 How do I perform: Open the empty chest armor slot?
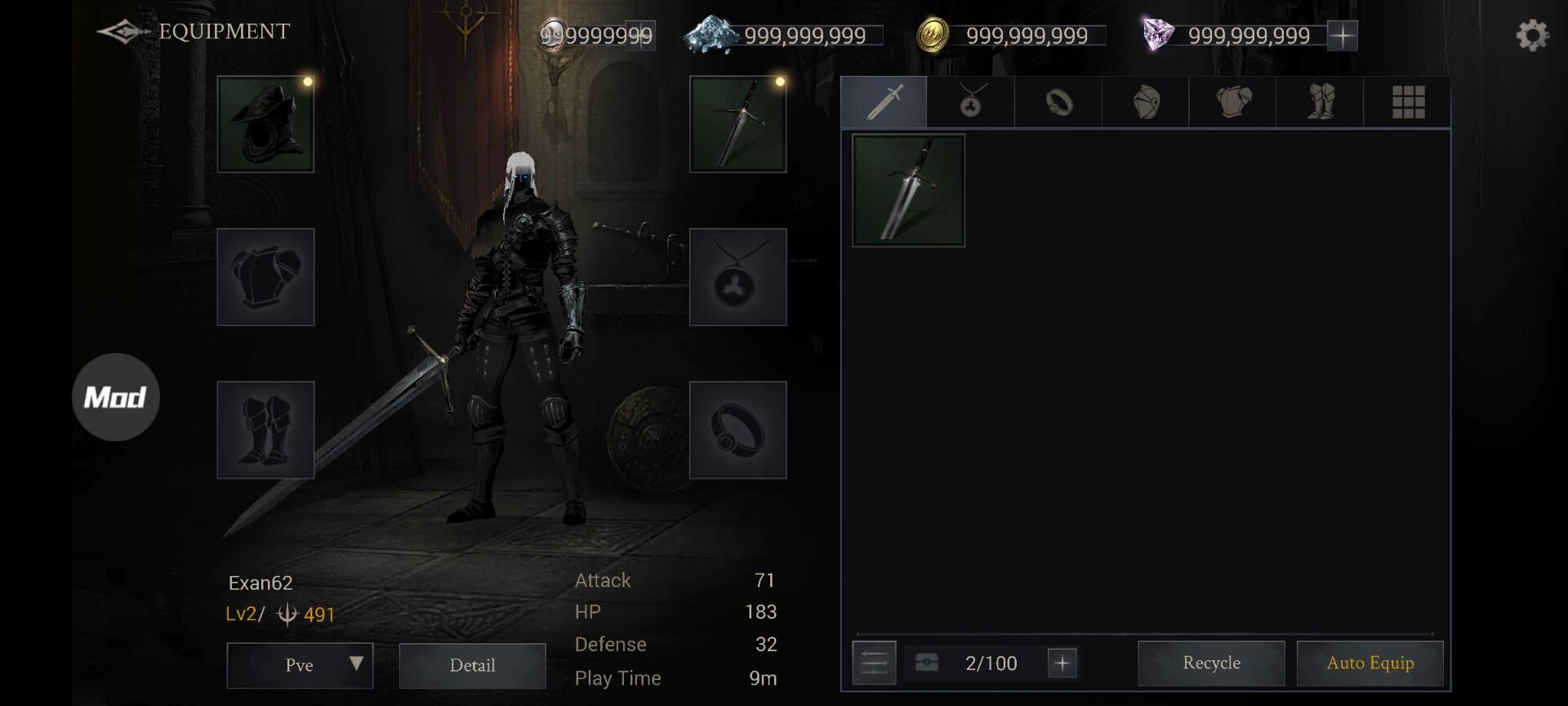point(265,277)
